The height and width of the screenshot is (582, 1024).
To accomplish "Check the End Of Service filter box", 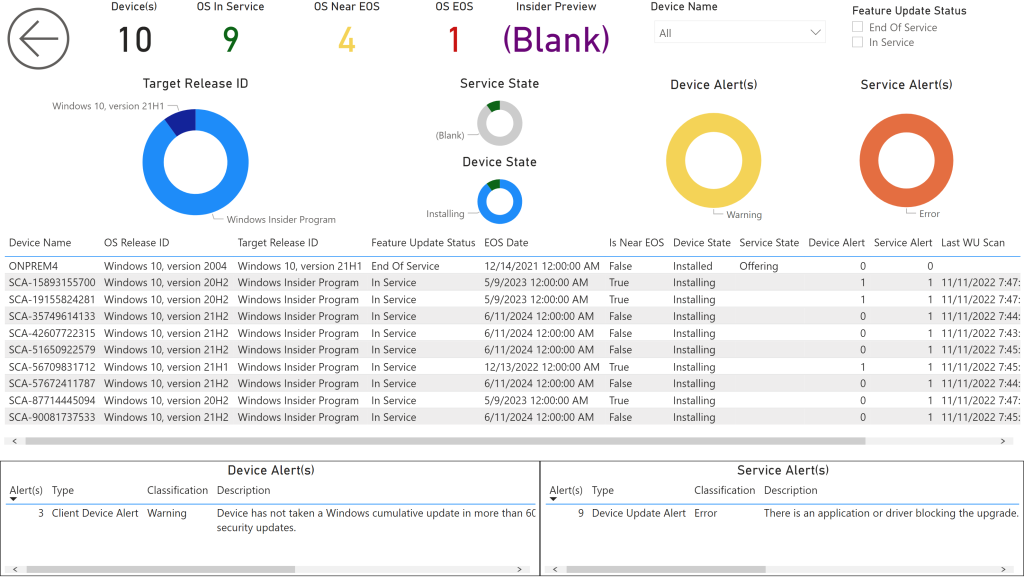I will [857, 27].
